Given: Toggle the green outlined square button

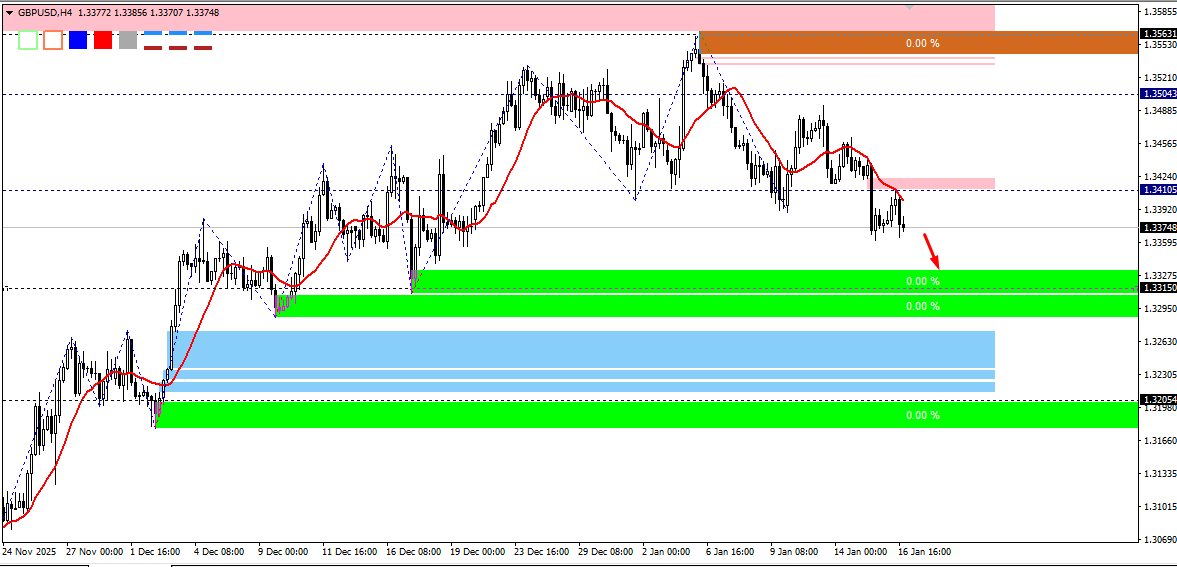Looking at the screenshot, I should 28,41.
